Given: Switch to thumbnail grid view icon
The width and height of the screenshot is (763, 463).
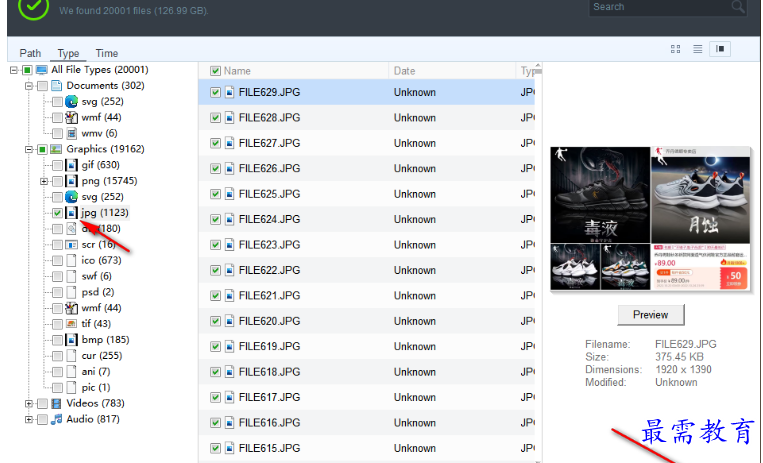Looking at the screenshot, I should pyautogui.click(x=675, y=49).
